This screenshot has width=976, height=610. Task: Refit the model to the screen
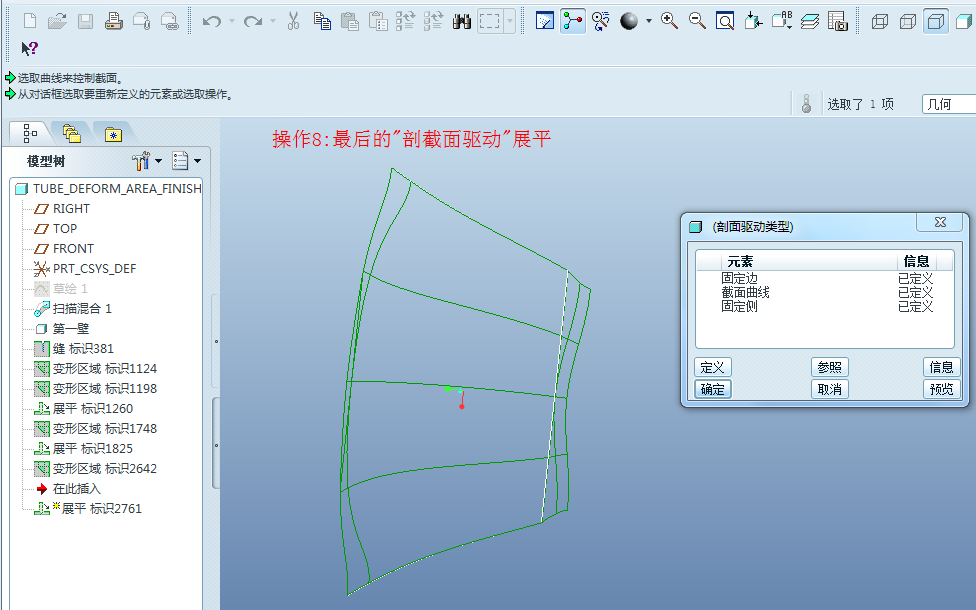[725, 21]
